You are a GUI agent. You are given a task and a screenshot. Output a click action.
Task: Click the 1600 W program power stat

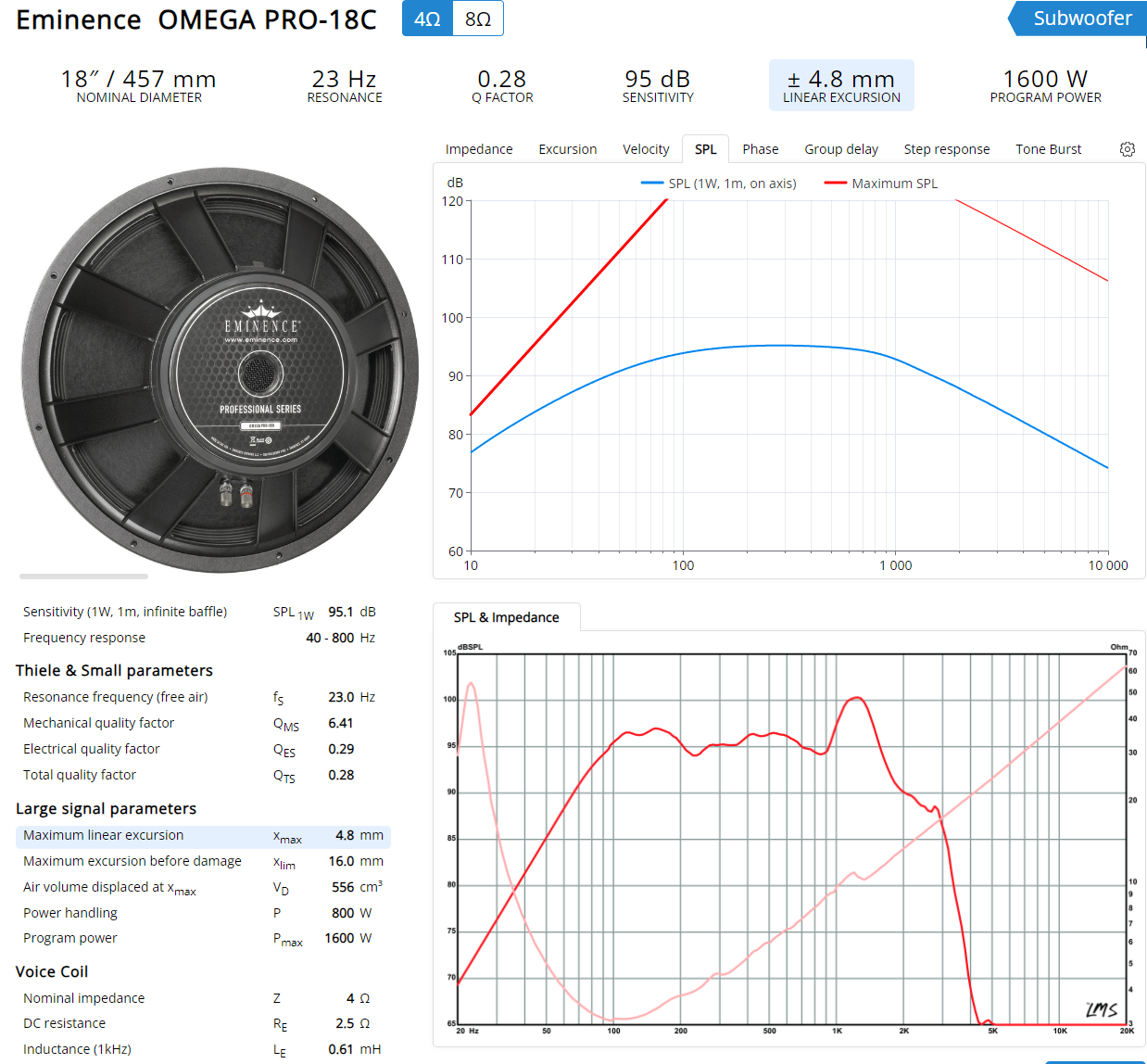pos(1045,85)
